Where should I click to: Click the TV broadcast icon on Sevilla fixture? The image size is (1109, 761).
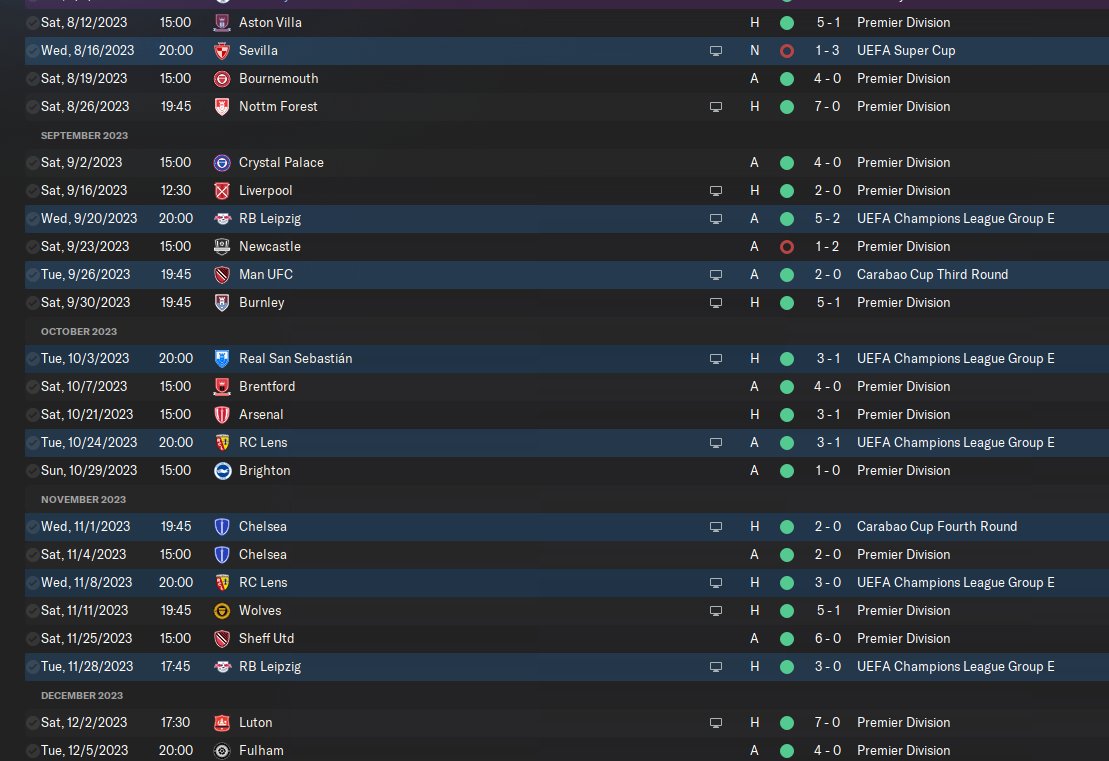[715, 50]
